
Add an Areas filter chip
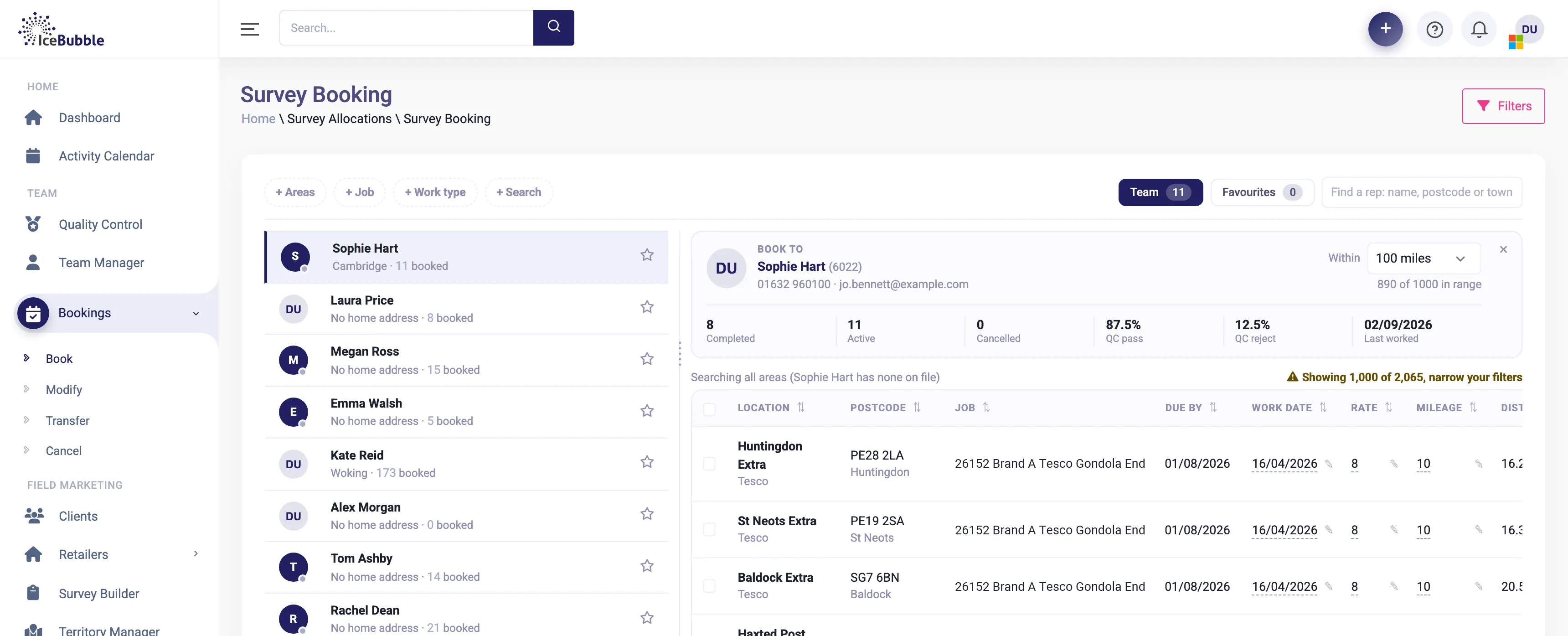pos(294,192)
